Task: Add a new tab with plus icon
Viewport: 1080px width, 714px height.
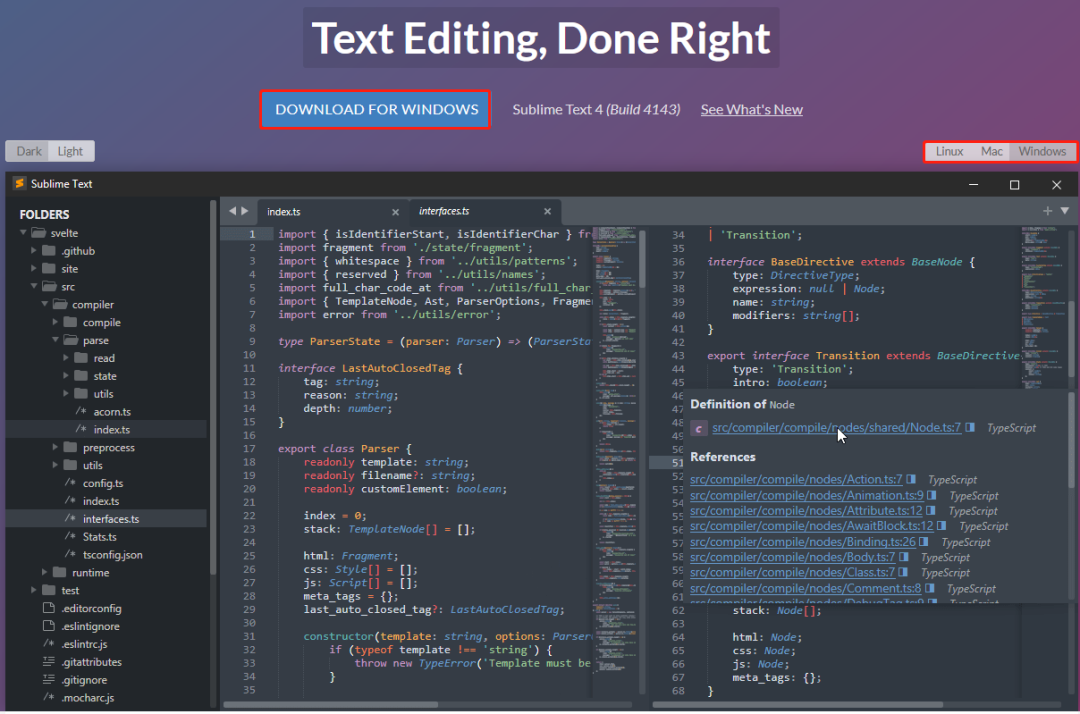Action: tap(1047, 211)
